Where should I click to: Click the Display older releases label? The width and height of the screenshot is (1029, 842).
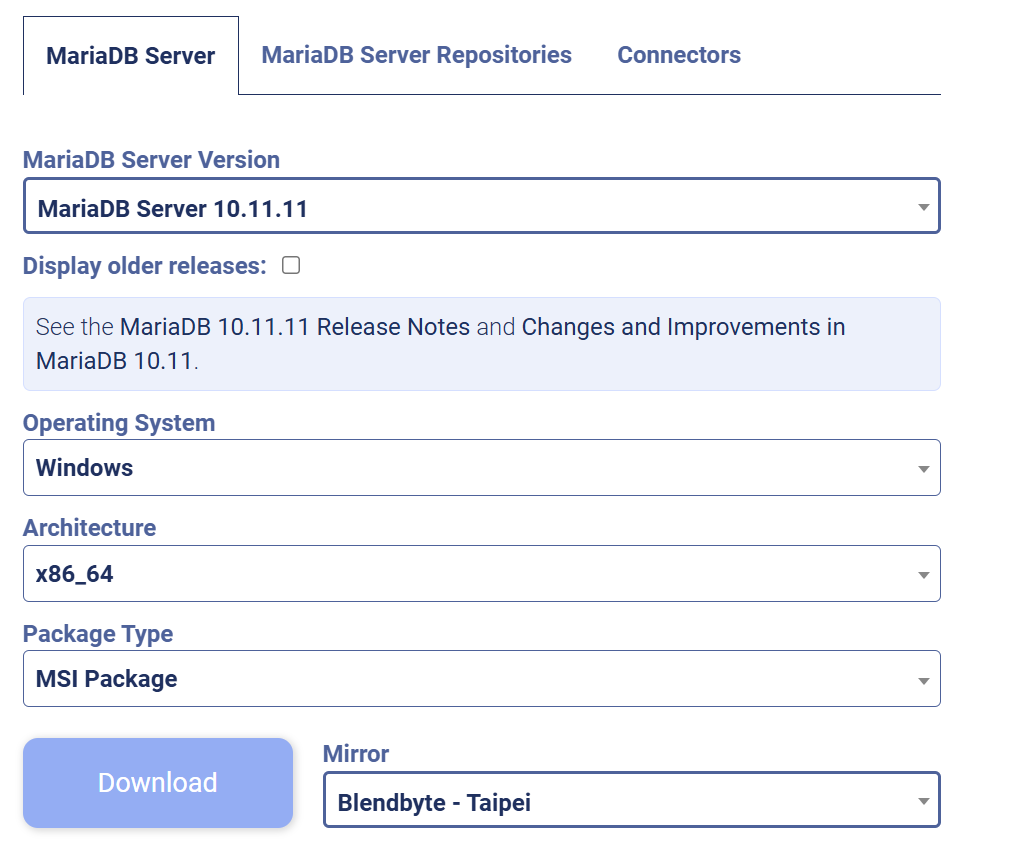coord(144,266)
